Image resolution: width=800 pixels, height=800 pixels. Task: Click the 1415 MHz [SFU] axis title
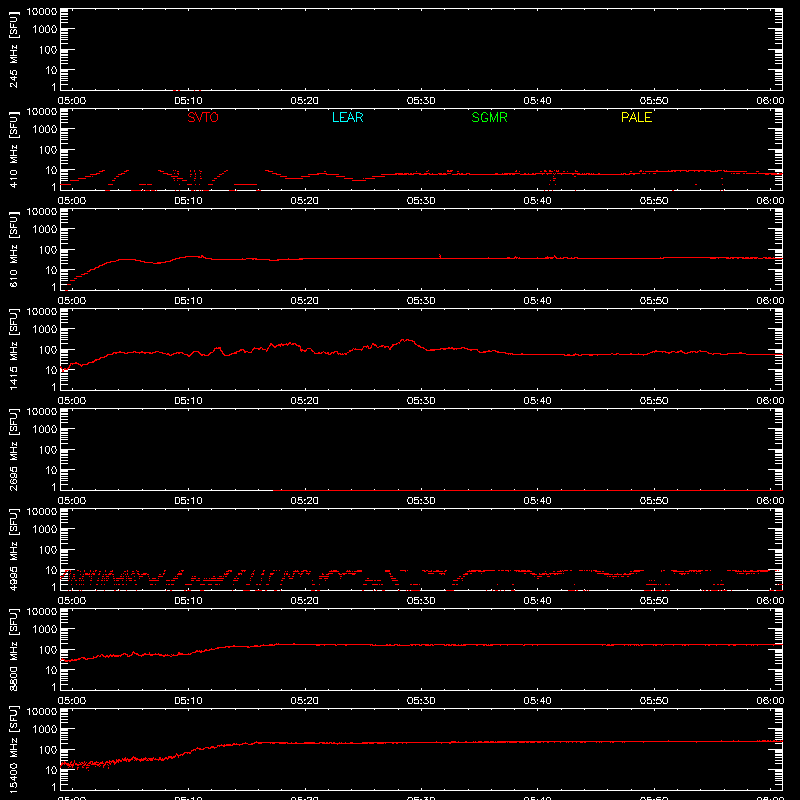pyautogui.click(x=13, y=349)
